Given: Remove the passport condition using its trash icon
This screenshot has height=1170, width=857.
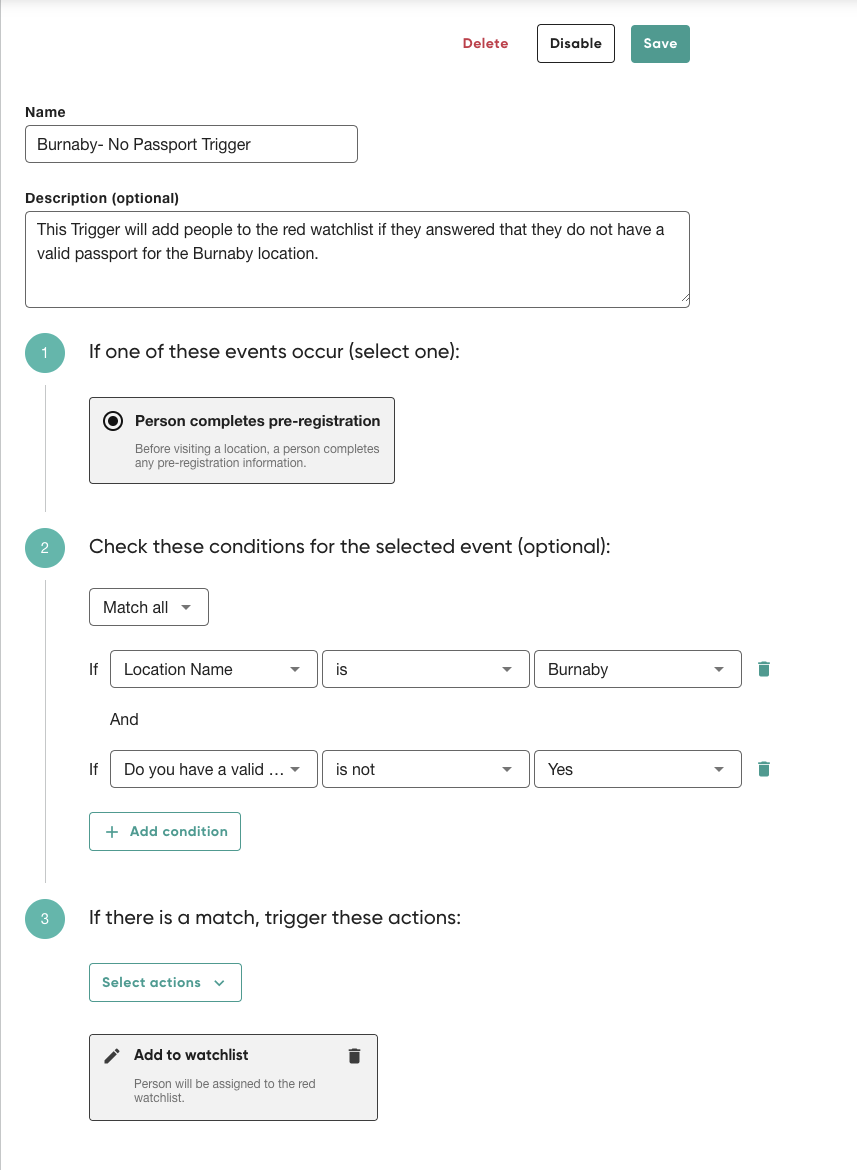Looking at the screenshot, I should pos(763,768).
